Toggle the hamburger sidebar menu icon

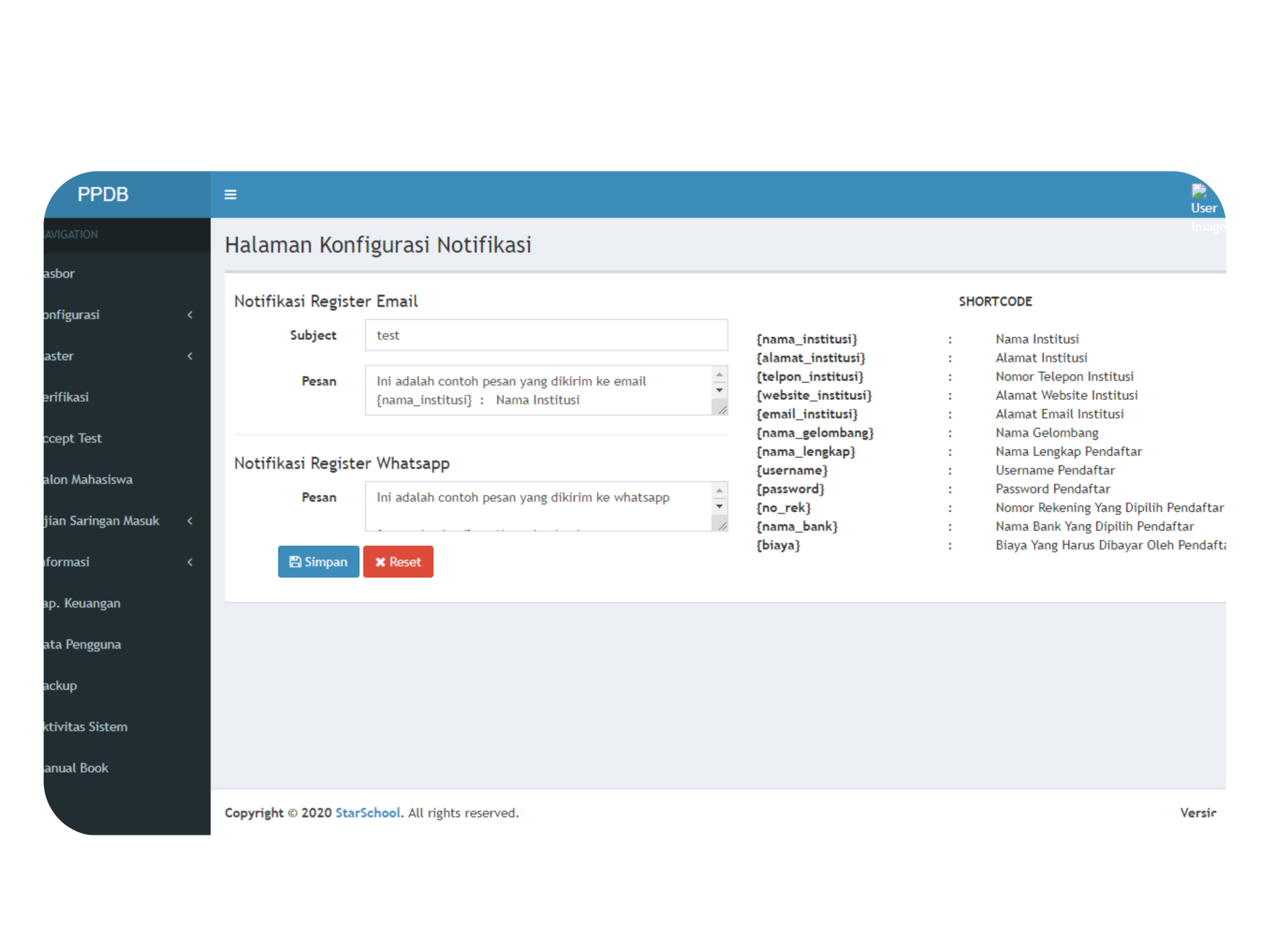coord(230,194)
